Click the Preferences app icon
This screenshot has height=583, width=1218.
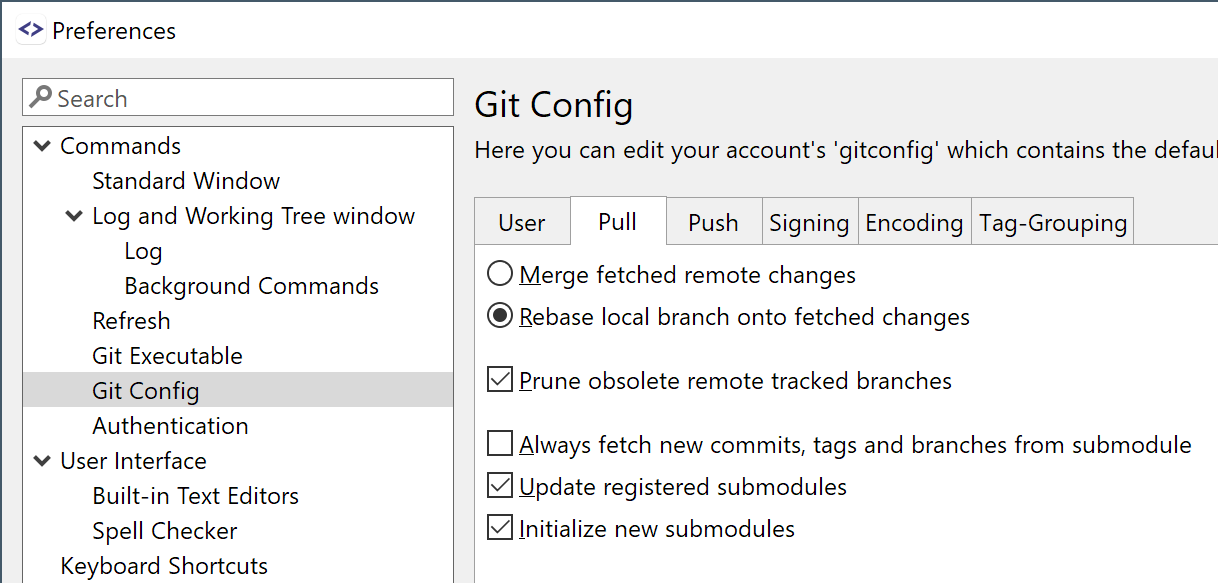(x=31, y=30)
